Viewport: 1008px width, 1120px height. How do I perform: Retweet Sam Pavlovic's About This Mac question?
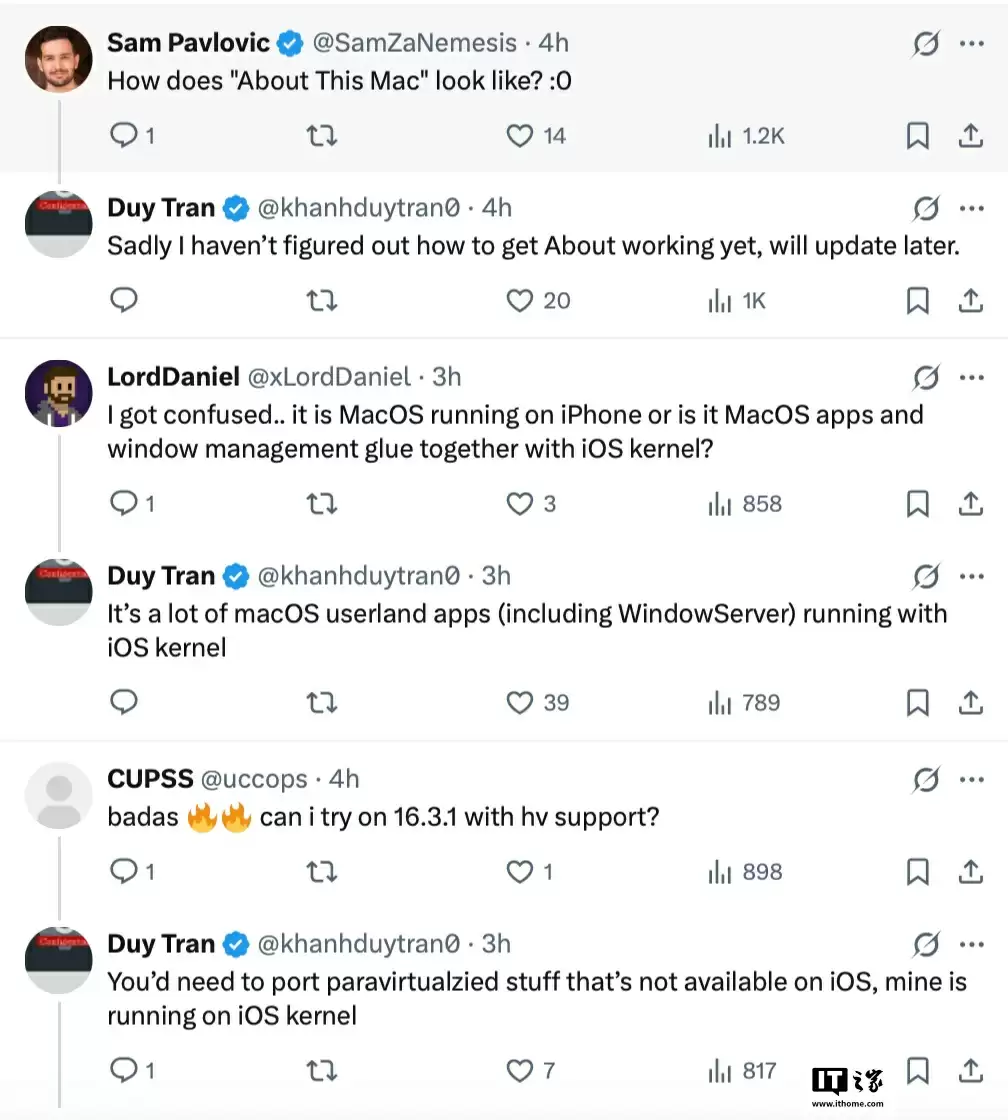tap(320, 136)
